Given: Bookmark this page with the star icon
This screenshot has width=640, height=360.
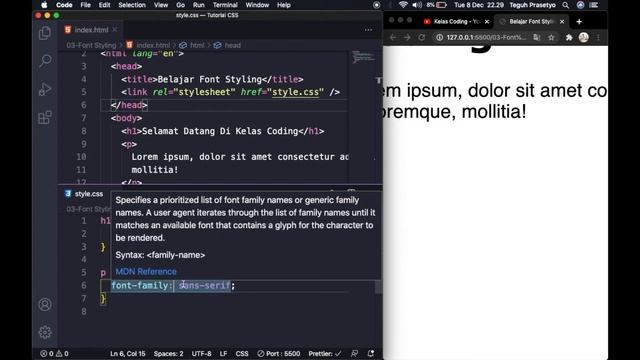Looking at the screenshot, I should pyautogui.click(x=551, y=38).
